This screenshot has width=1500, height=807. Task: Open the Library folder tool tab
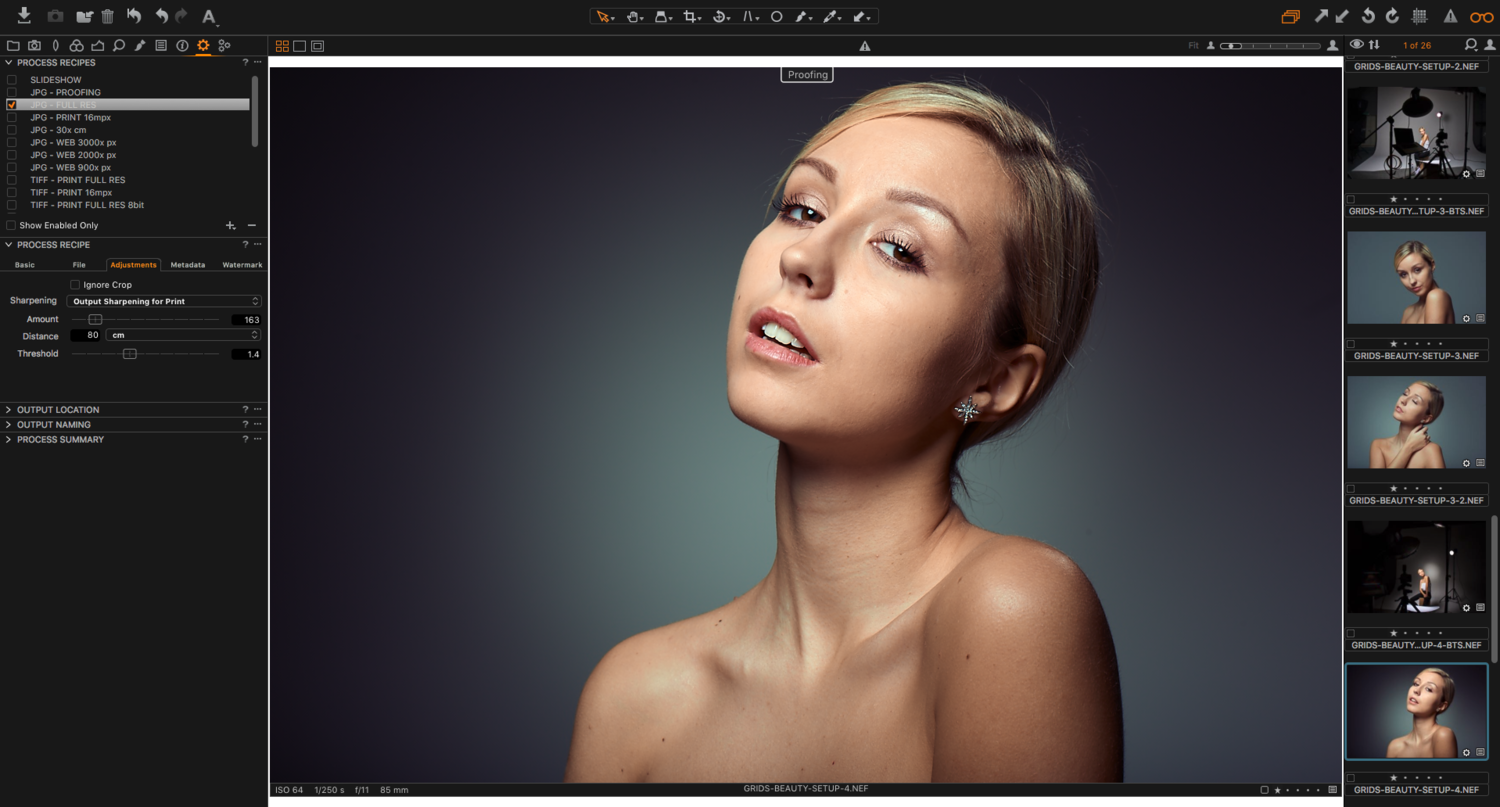point(13,46)
